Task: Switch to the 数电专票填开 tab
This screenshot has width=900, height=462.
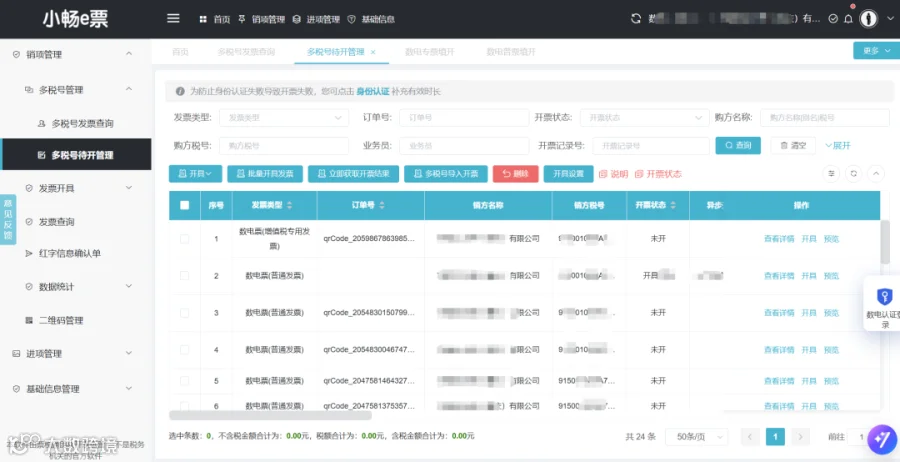Action: coord(429,52)
